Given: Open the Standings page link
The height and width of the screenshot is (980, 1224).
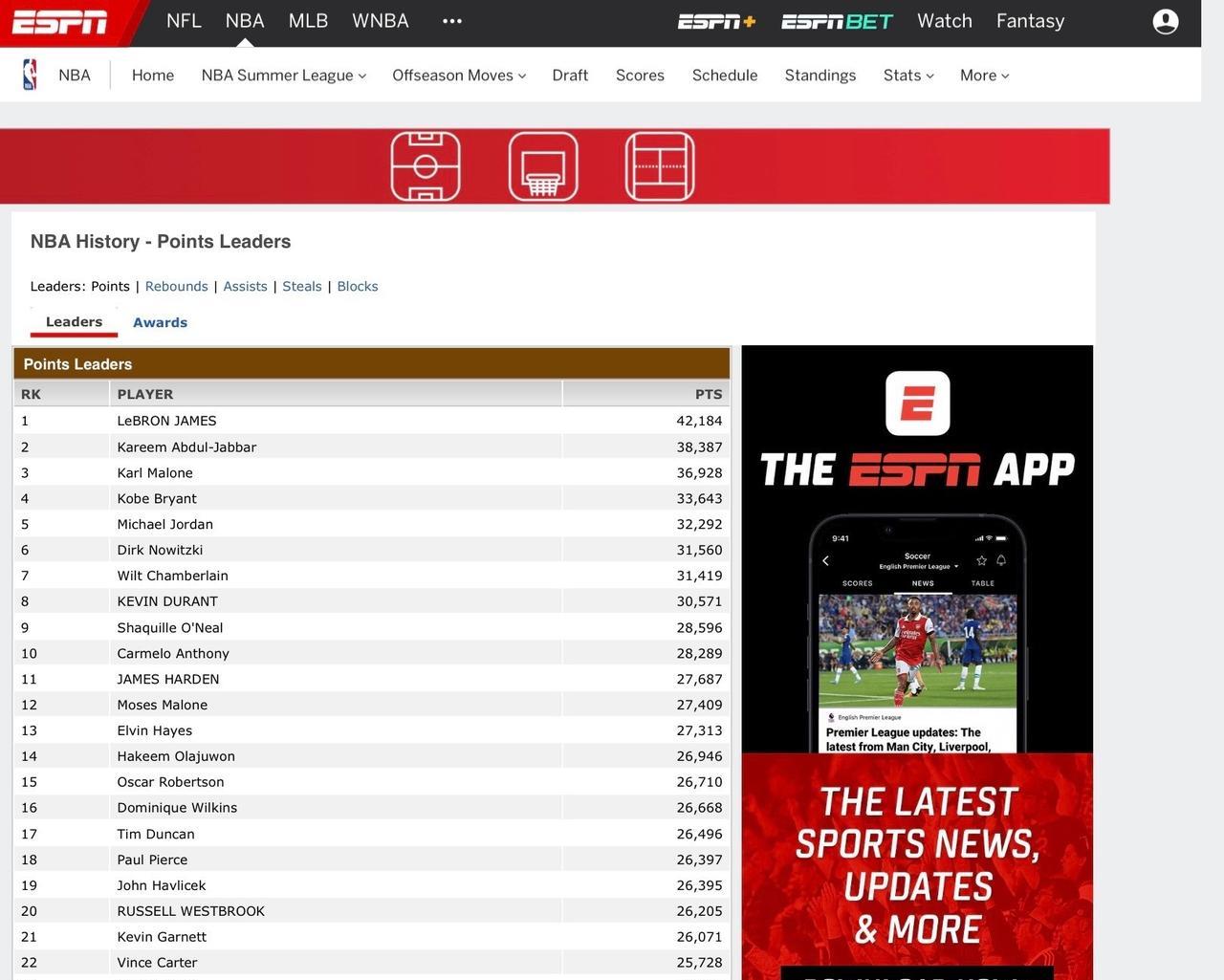Looking at the screenshot, I should click(x=820, y=76).
